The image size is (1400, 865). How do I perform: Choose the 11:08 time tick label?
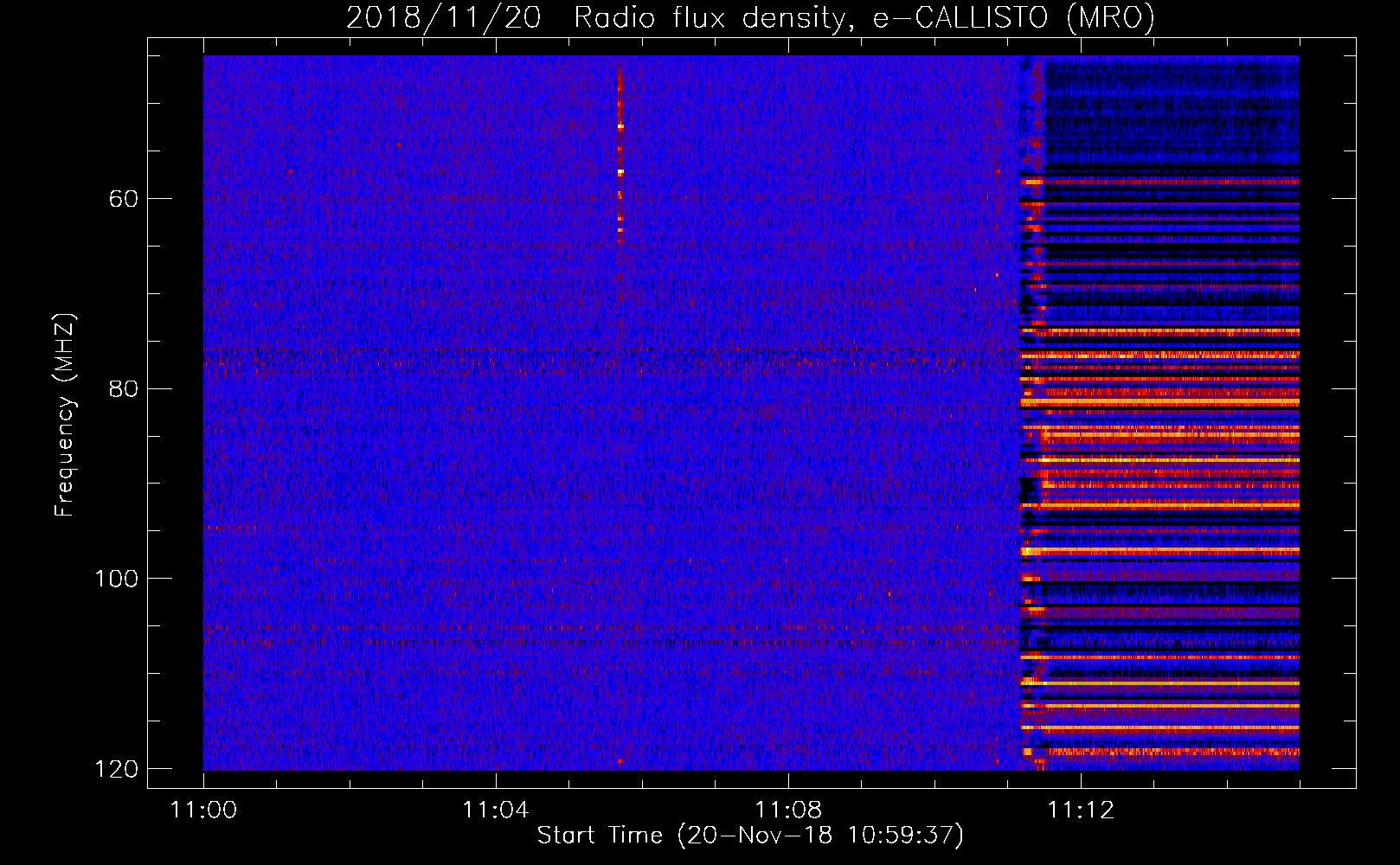tap(788, 811)
